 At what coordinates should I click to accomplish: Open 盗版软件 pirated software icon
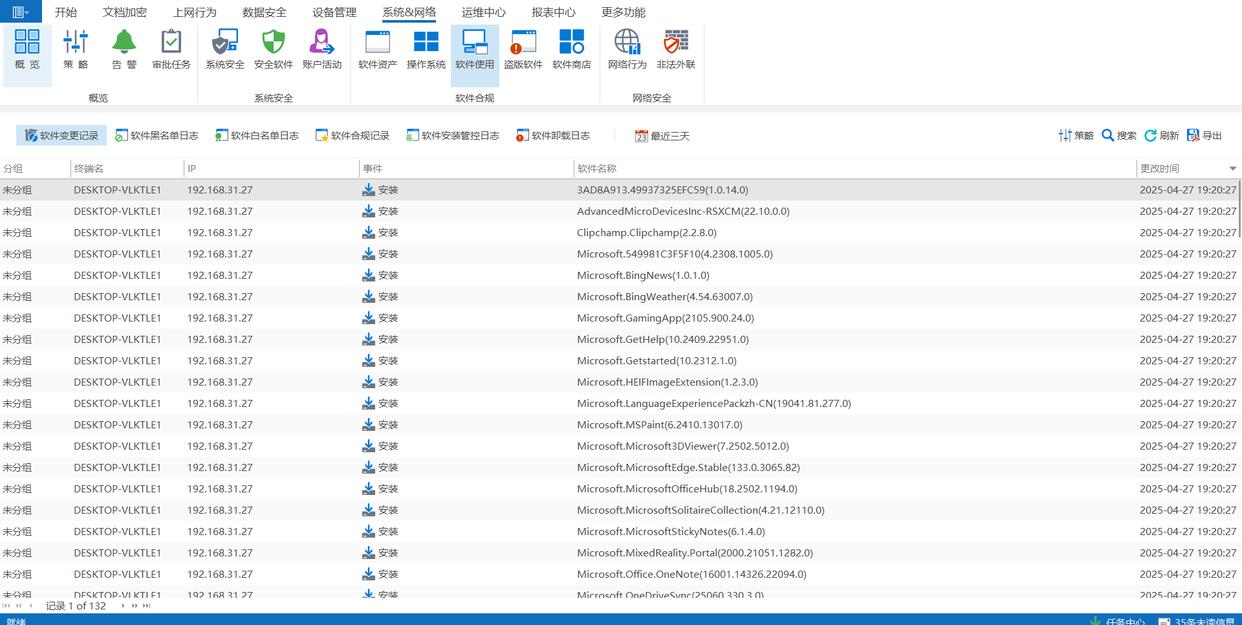coord(523,49)
